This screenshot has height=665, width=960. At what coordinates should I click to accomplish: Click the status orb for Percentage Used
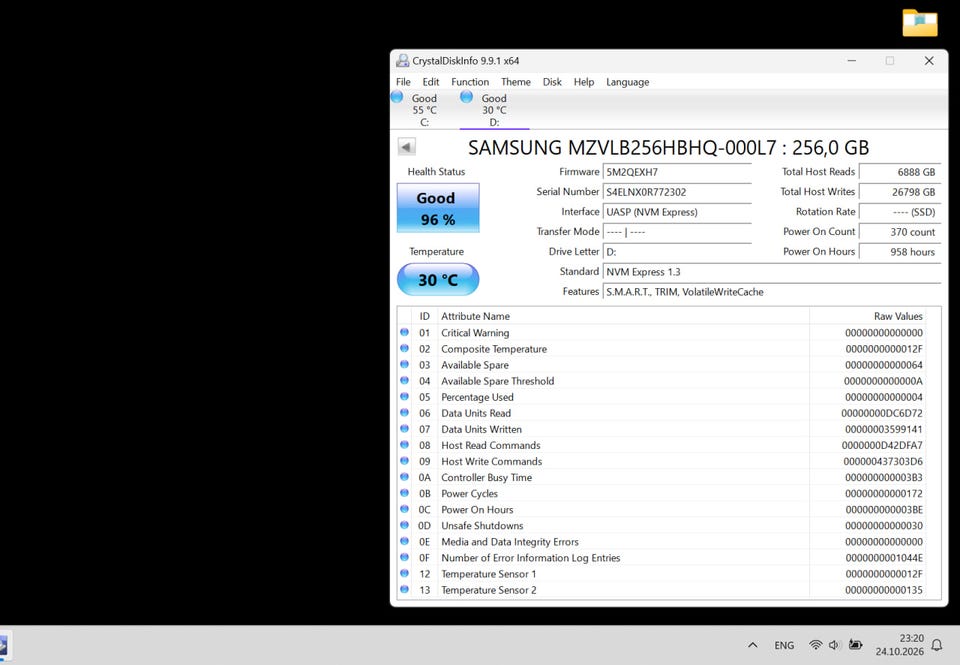(404, 396)
